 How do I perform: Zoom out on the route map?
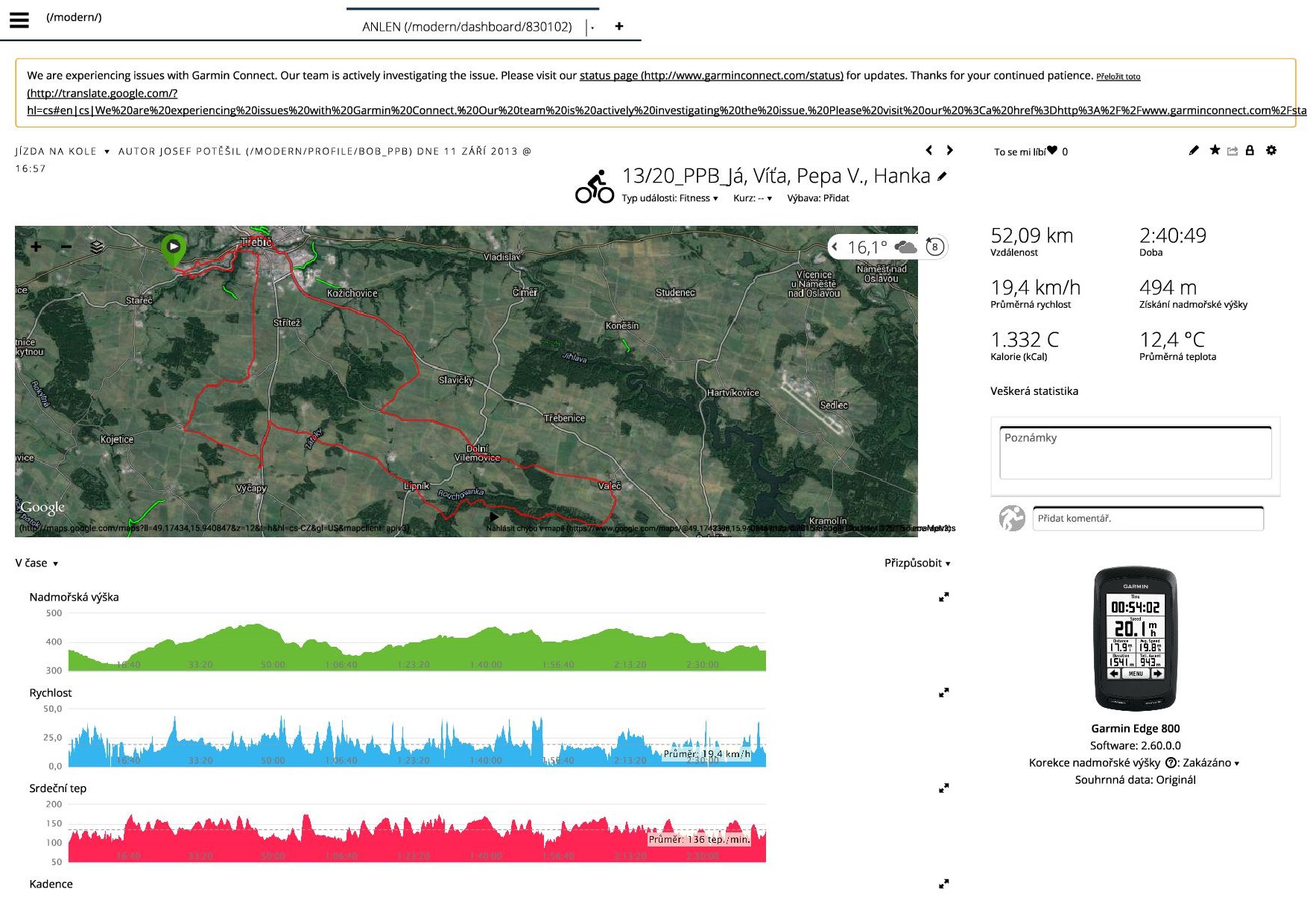coord(66,247)
